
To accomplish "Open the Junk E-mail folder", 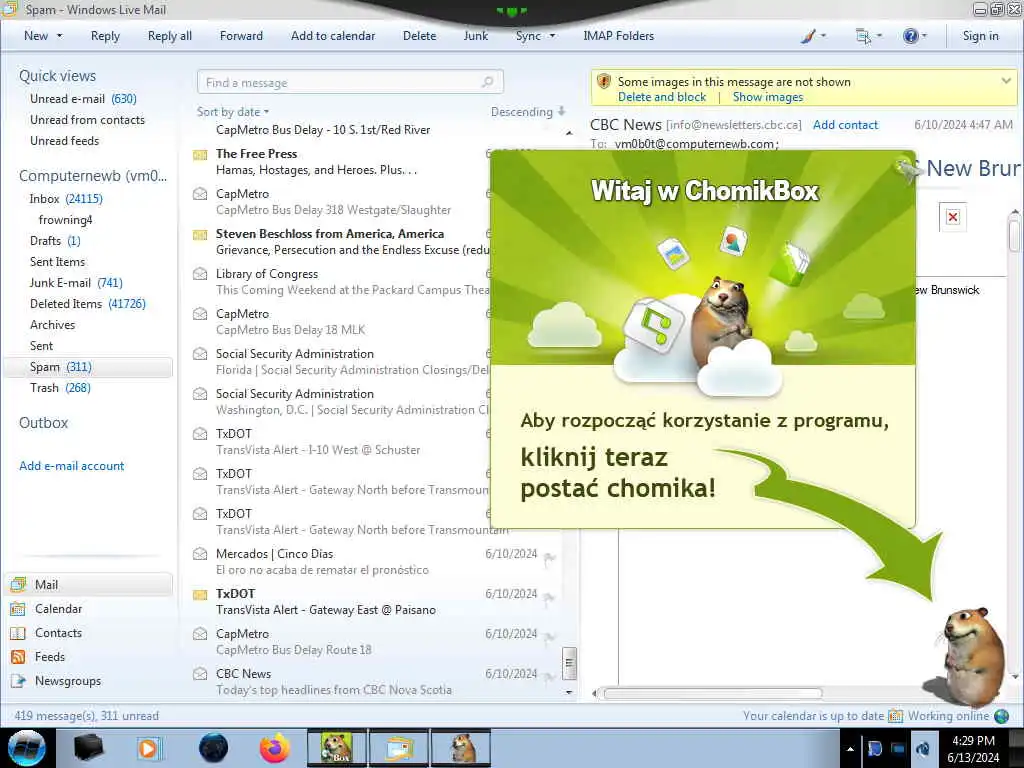I will [76, 283].
